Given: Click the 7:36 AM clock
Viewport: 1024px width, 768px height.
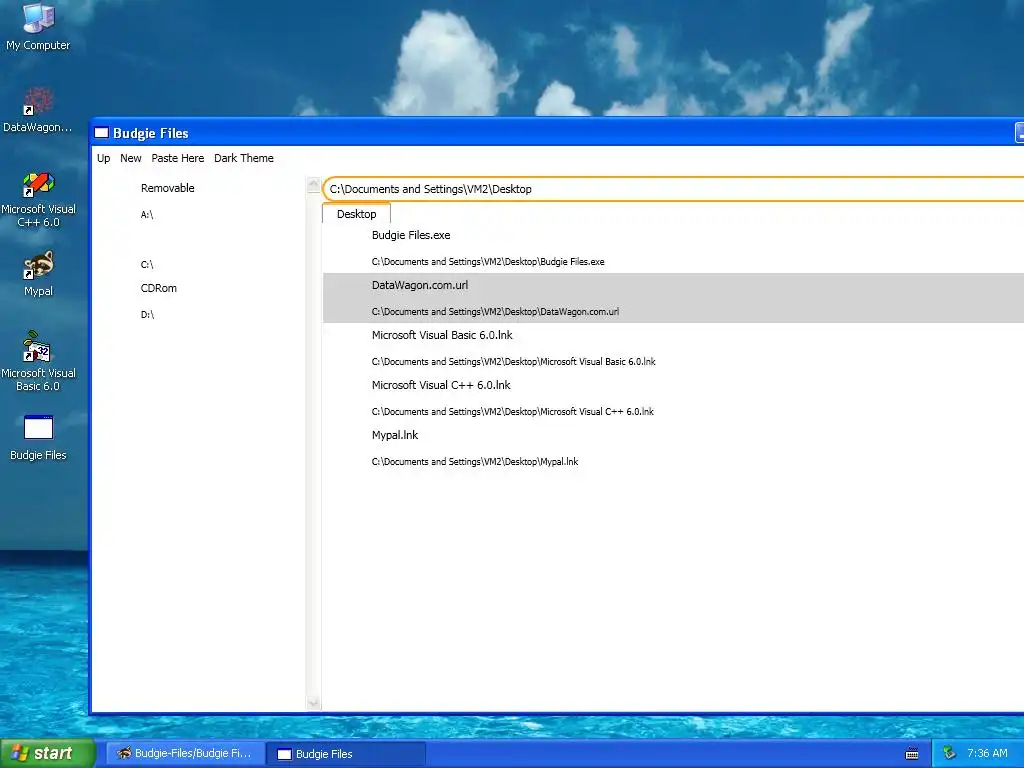Looking at the screenshot, I should pos(987,753).
